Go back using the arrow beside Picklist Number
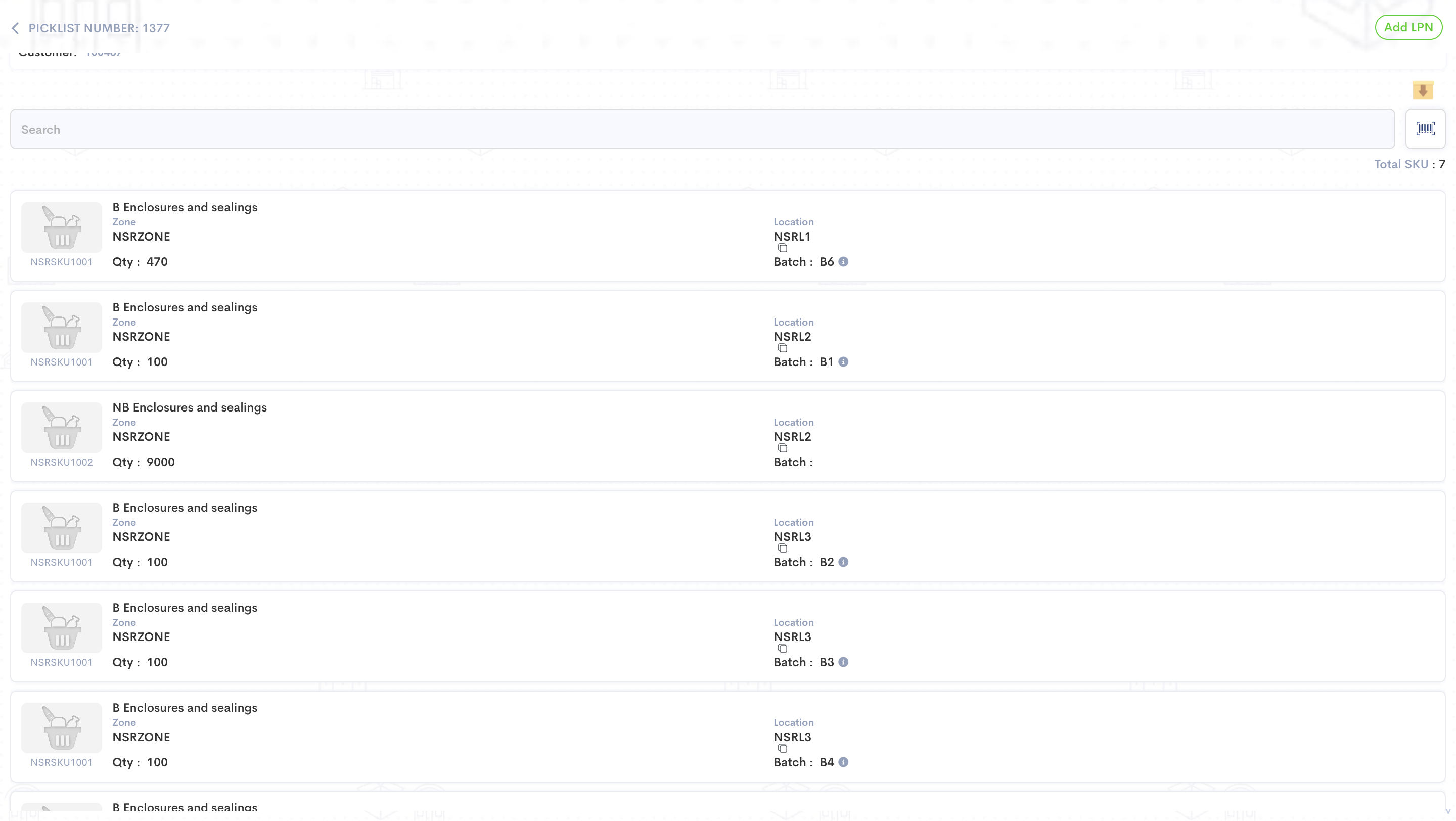This screenshot has width=1456, height=821. tap(15, 28)
